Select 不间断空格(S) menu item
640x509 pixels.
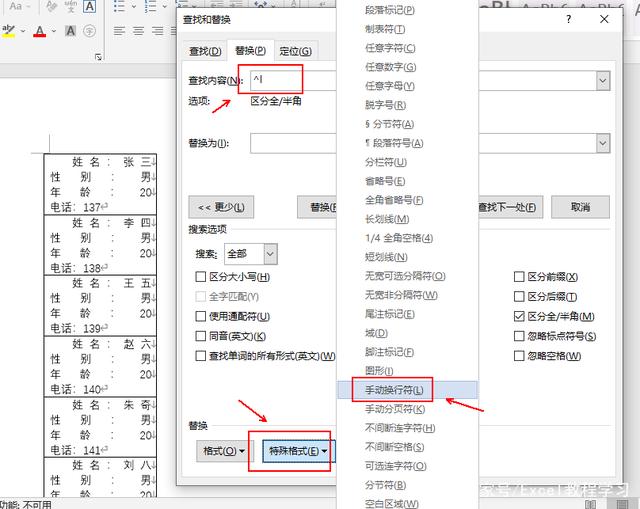[407, 447]
